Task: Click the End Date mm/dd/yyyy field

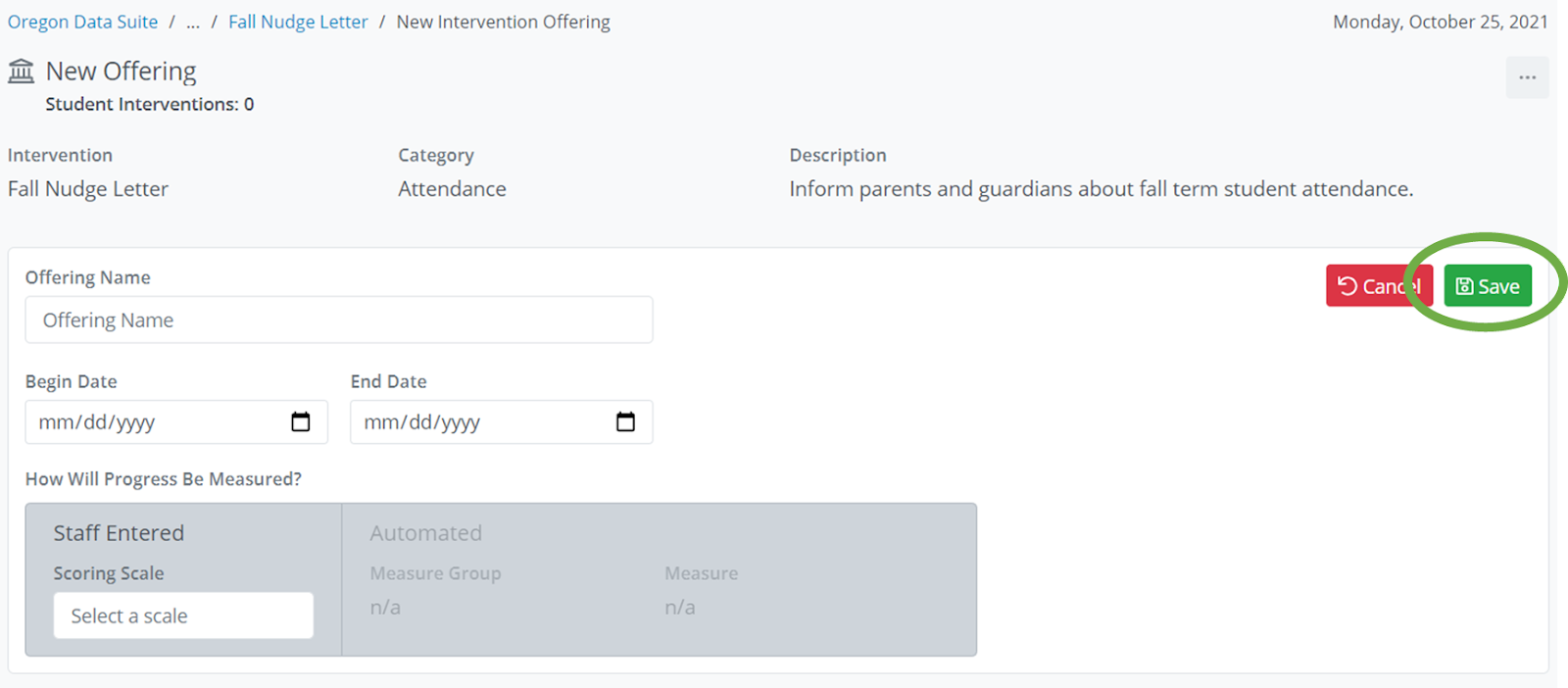Action: tap(482, 422)
